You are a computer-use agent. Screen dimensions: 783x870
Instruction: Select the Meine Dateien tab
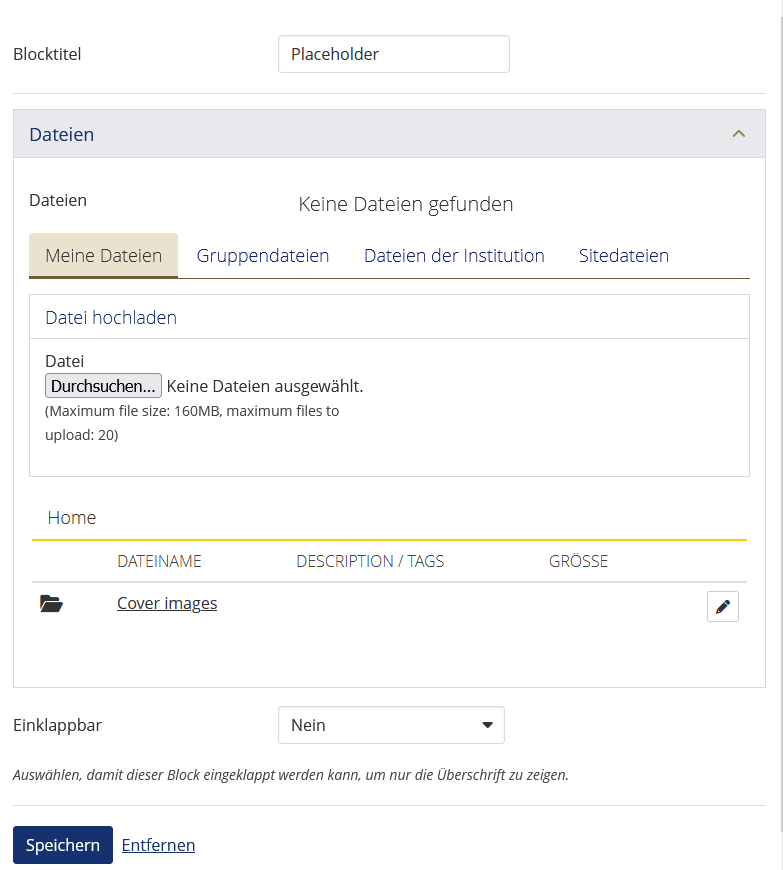tap(103, 255)
